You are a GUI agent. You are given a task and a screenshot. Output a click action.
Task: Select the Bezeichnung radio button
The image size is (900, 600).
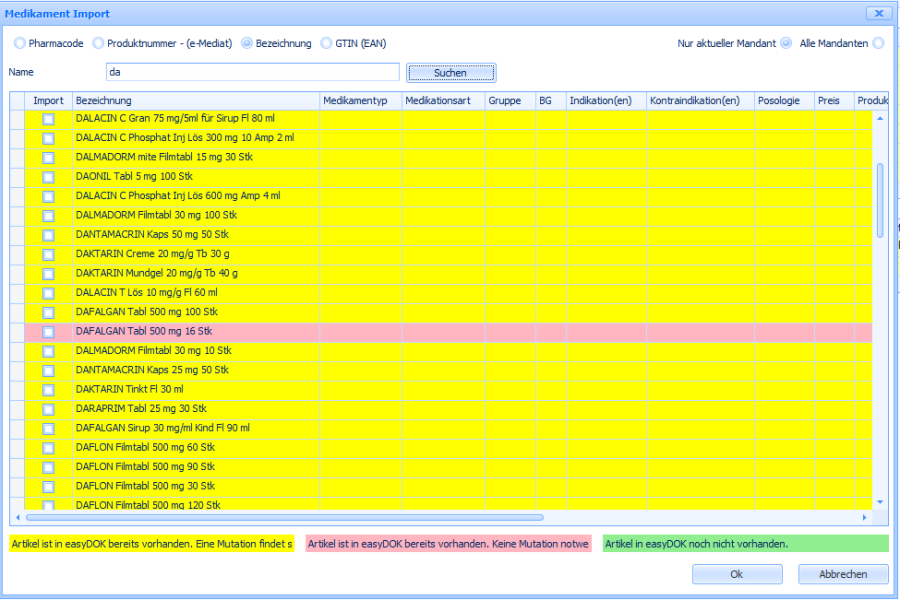click(x=247, y=43)
